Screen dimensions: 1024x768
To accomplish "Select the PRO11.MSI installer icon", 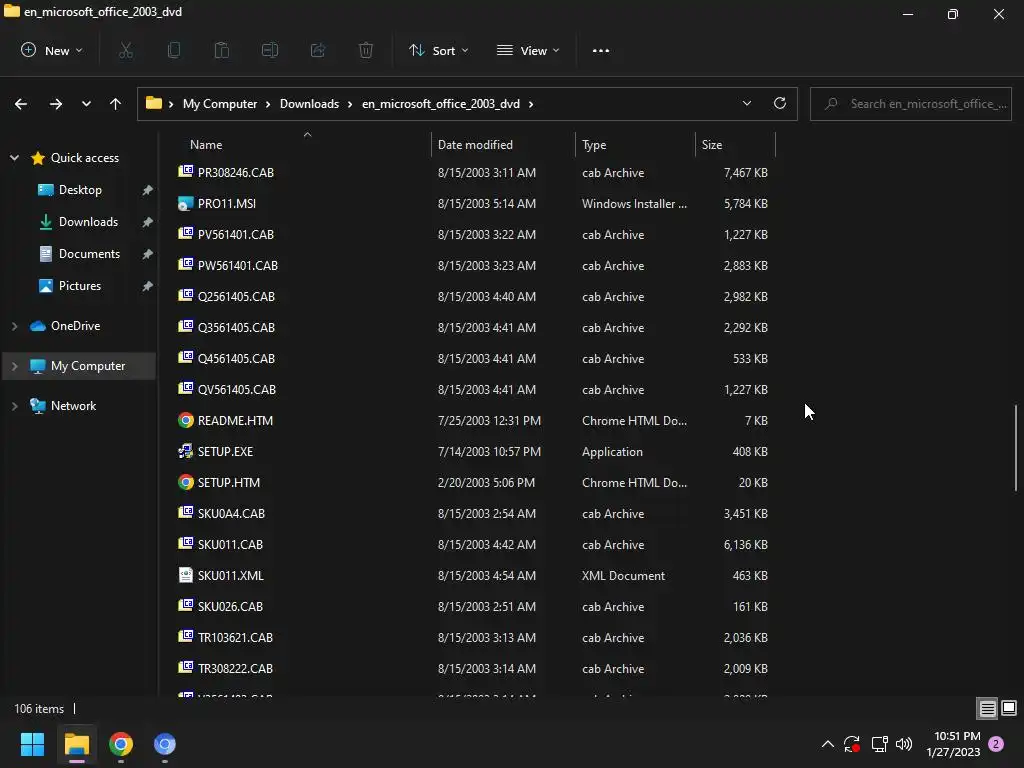I will tap(185, 203).
